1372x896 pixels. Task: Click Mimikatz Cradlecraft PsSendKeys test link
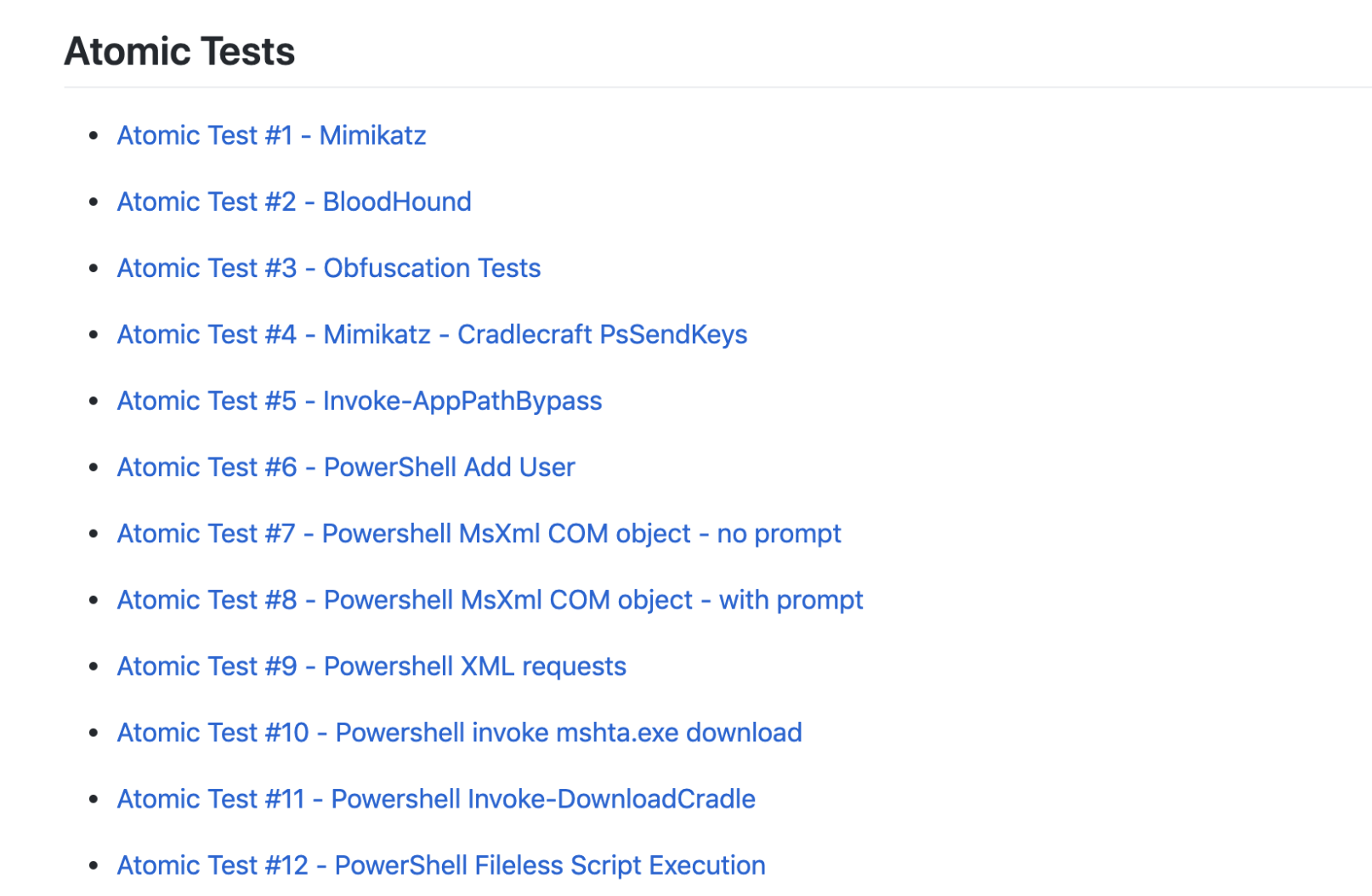tap(432, 334)
